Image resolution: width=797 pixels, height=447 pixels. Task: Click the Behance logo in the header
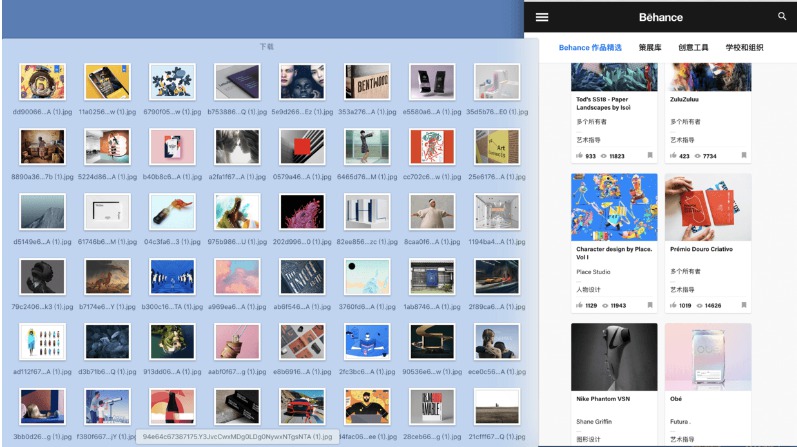point(660,17)
